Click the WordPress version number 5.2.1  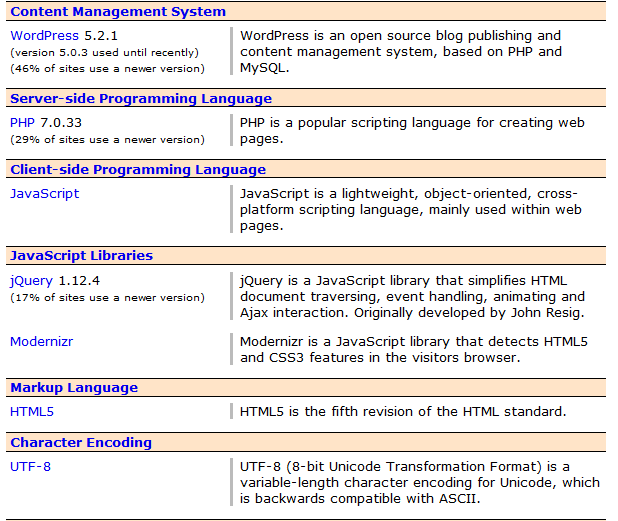pos(101,36)
